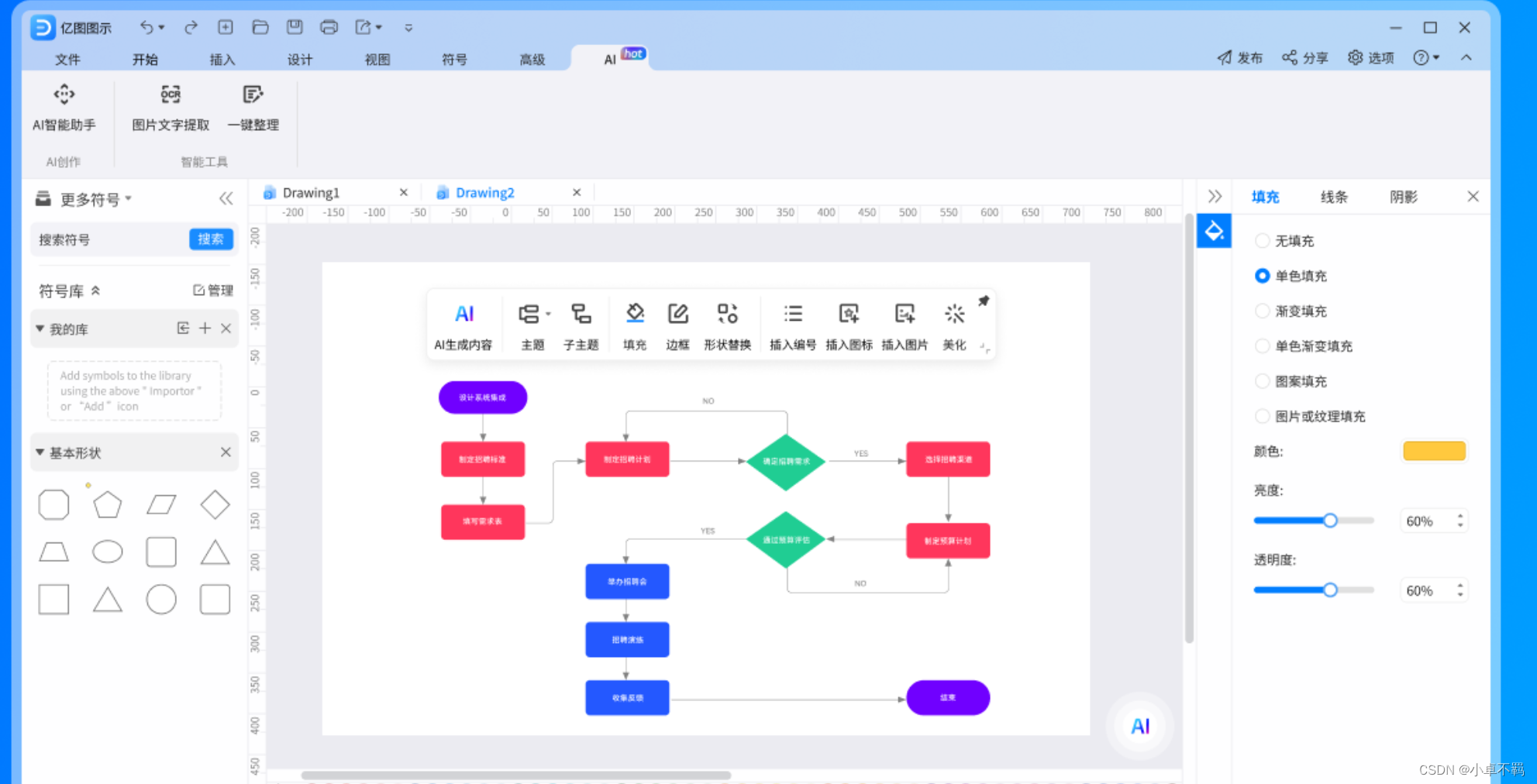
Task: Select 单色填充 radio option
Action: 1262,276
